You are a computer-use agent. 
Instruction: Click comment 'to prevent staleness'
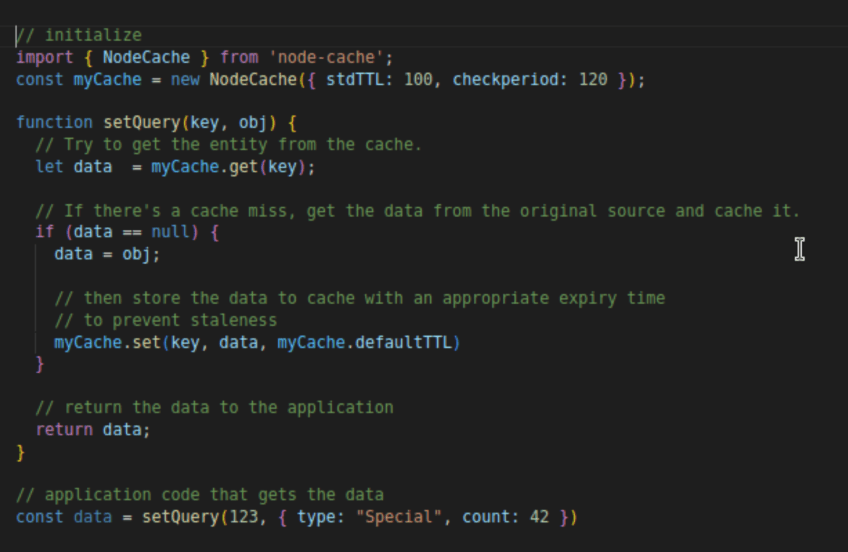[165, 321]
